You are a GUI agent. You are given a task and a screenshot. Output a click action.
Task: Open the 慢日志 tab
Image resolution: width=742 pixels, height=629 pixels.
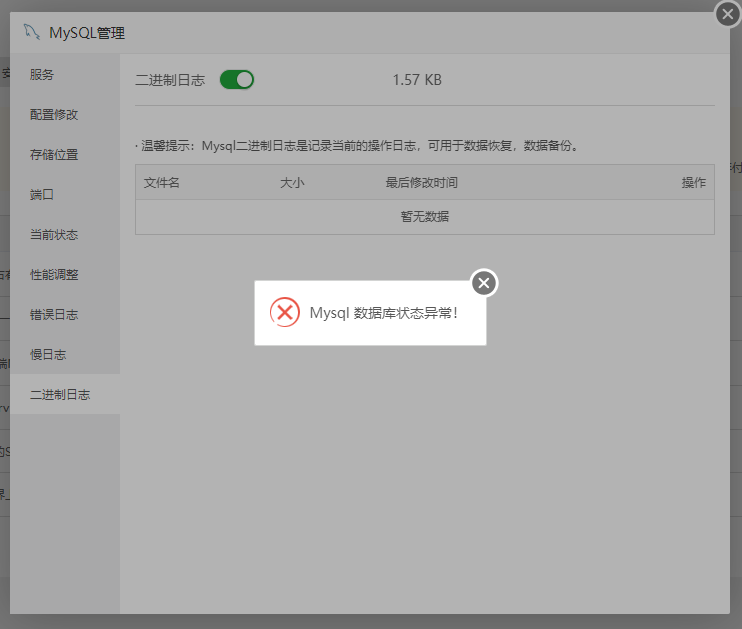coord(65,354)
